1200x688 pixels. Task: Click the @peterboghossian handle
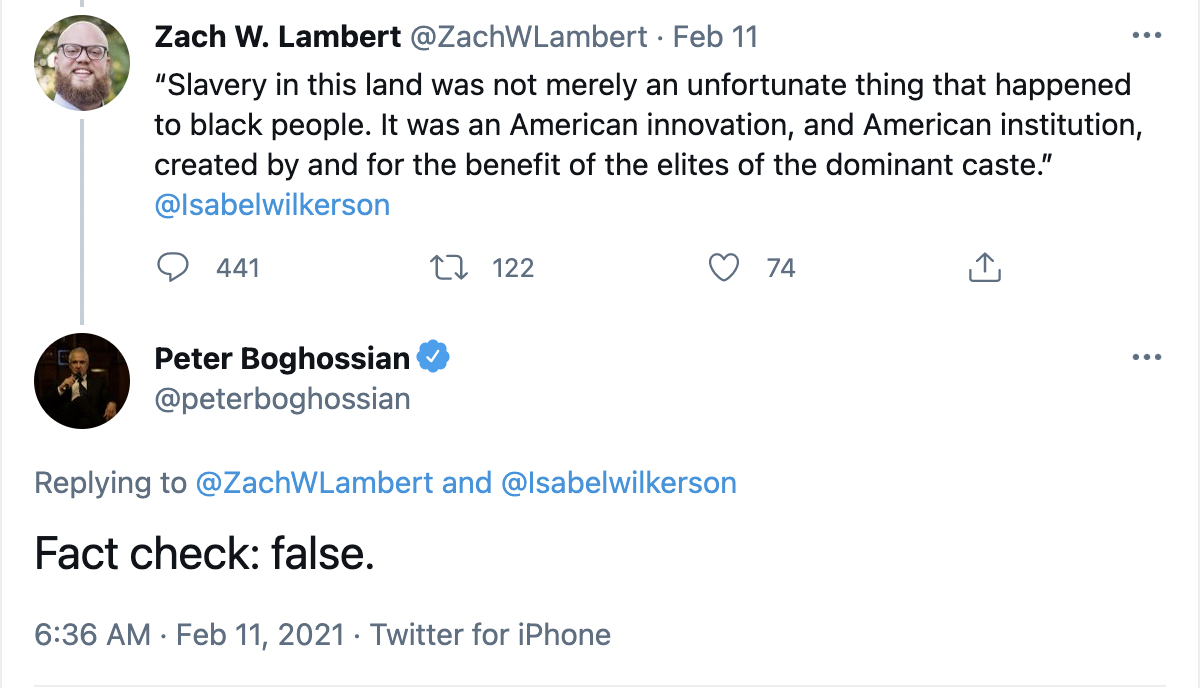click(282, 399)
